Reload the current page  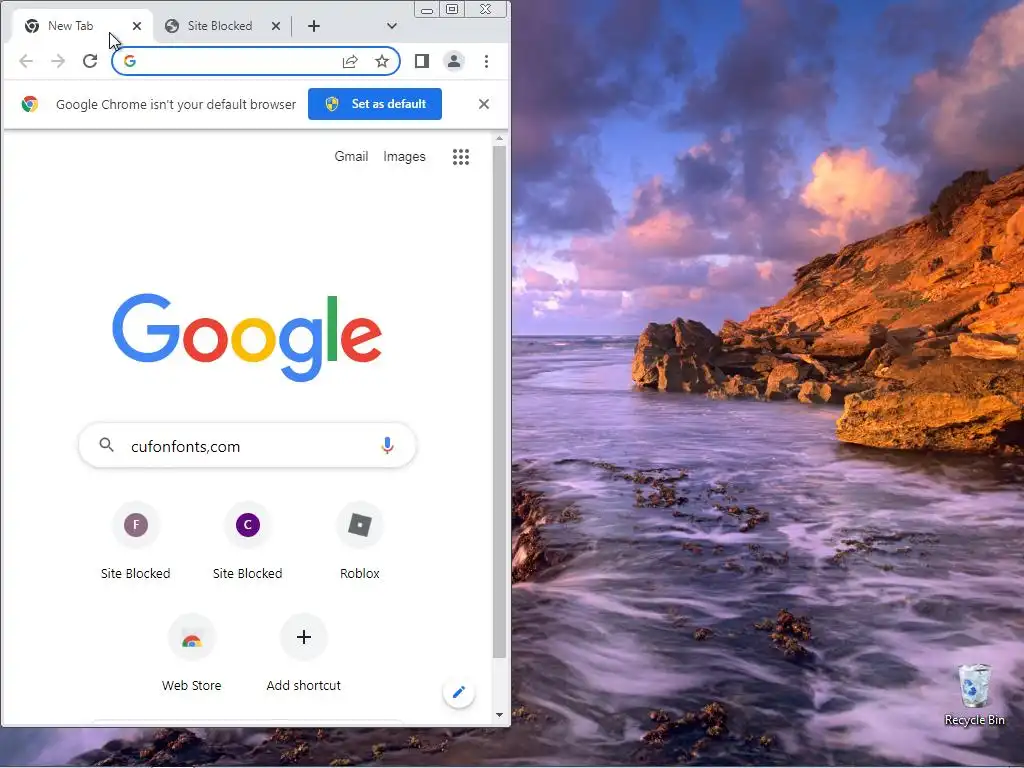[x=90, y=61]
